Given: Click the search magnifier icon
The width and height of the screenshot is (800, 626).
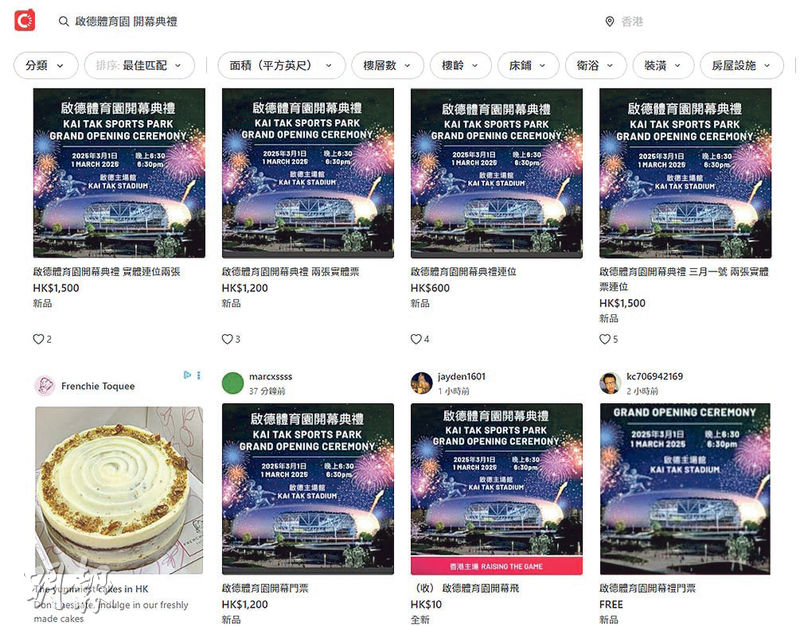Looking at the screenshot, I should 64,21.
